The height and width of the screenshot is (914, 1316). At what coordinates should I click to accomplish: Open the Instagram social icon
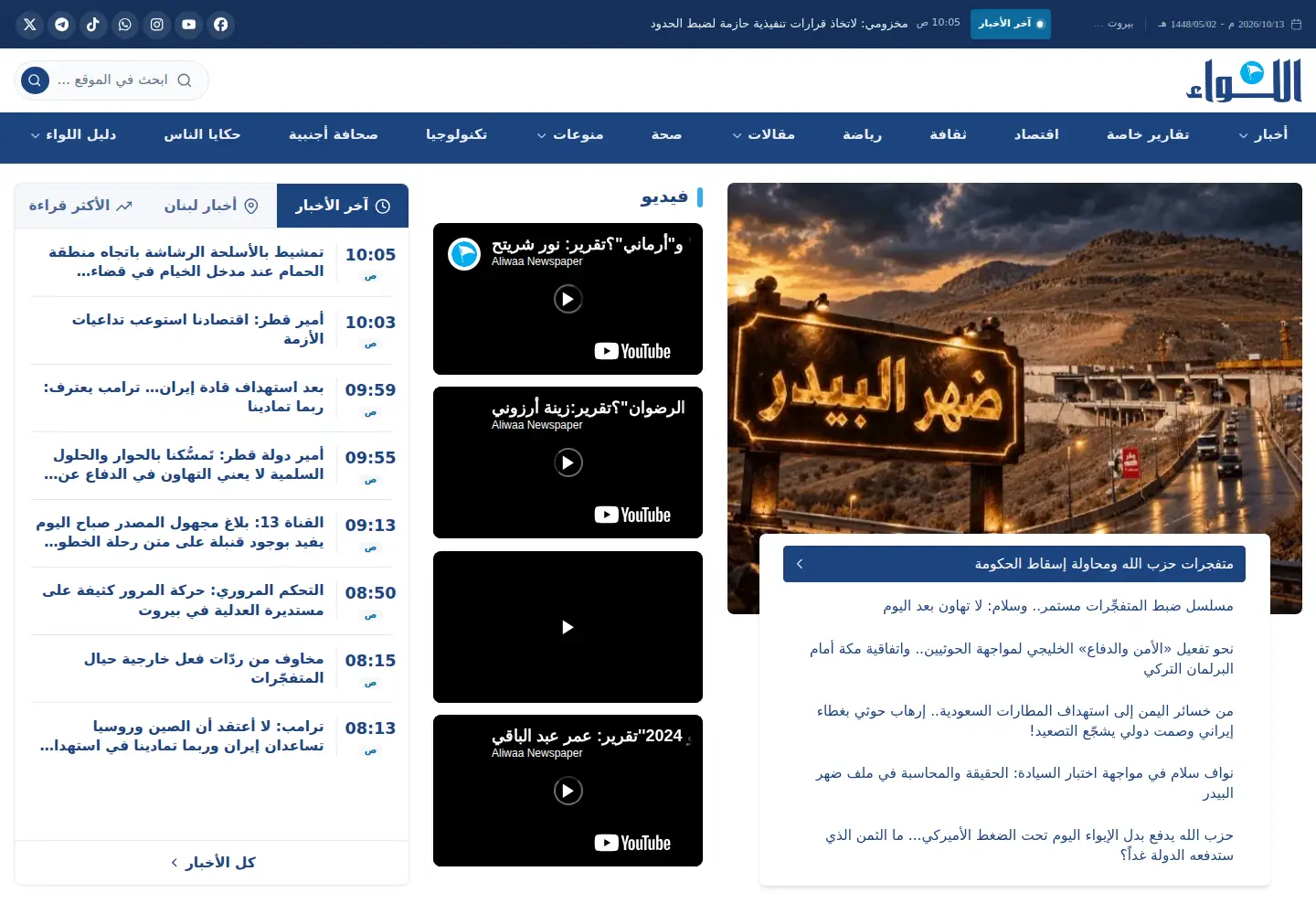157,25
